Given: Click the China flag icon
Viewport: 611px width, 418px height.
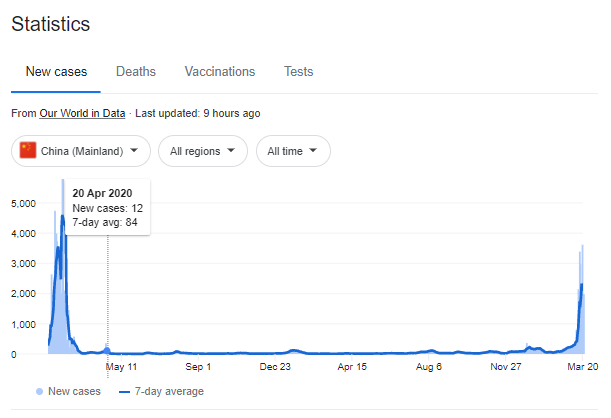Looking at the screenshot, I should [28, 151].
